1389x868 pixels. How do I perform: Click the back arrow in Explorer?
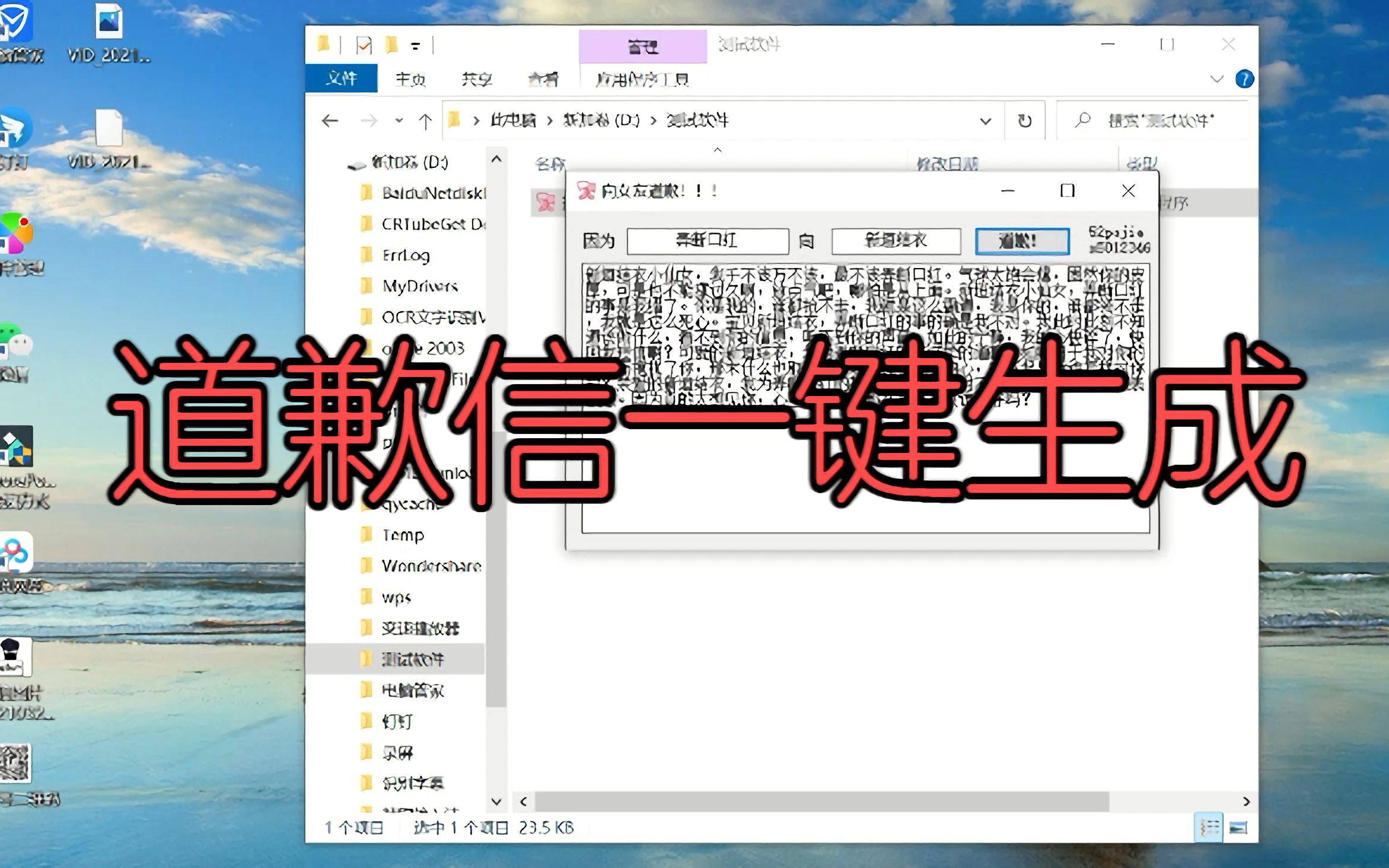[330, 121]
